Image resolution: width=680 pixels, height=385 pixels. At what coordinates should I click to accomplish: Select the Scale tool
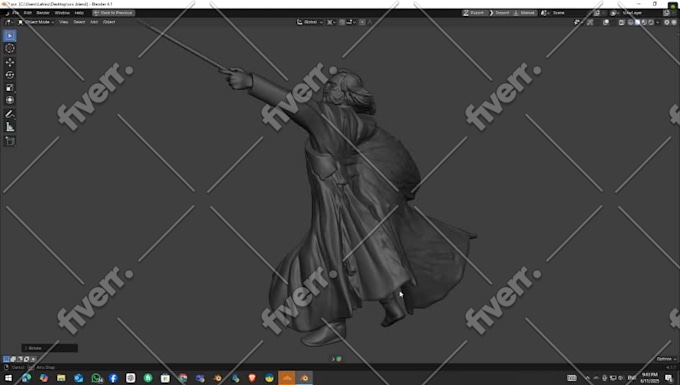10,88
